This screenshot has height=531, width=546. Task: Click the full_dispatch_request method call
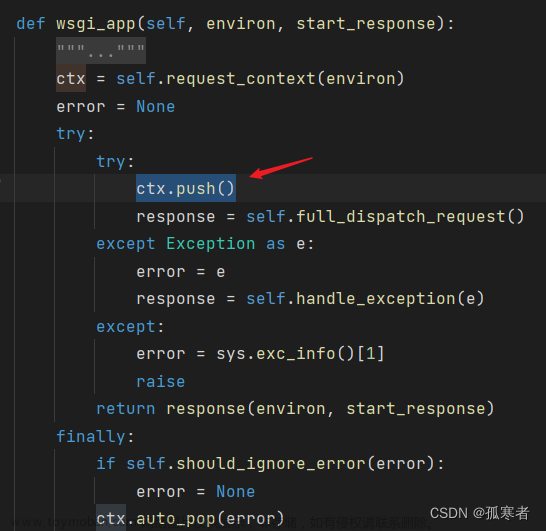pyautogui.click(x=385, y=216)
